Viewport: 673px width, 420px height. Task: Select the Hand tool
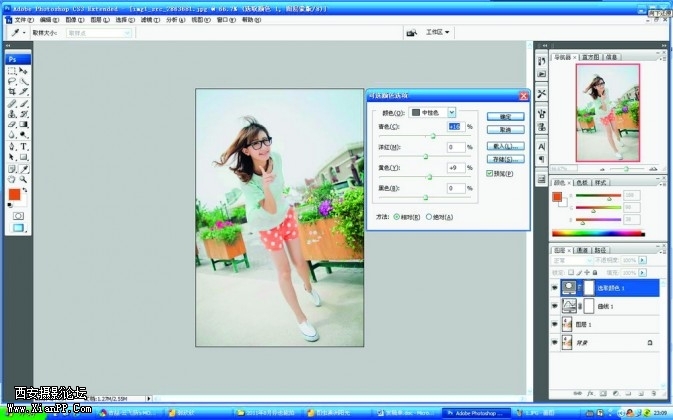[12, 179]
